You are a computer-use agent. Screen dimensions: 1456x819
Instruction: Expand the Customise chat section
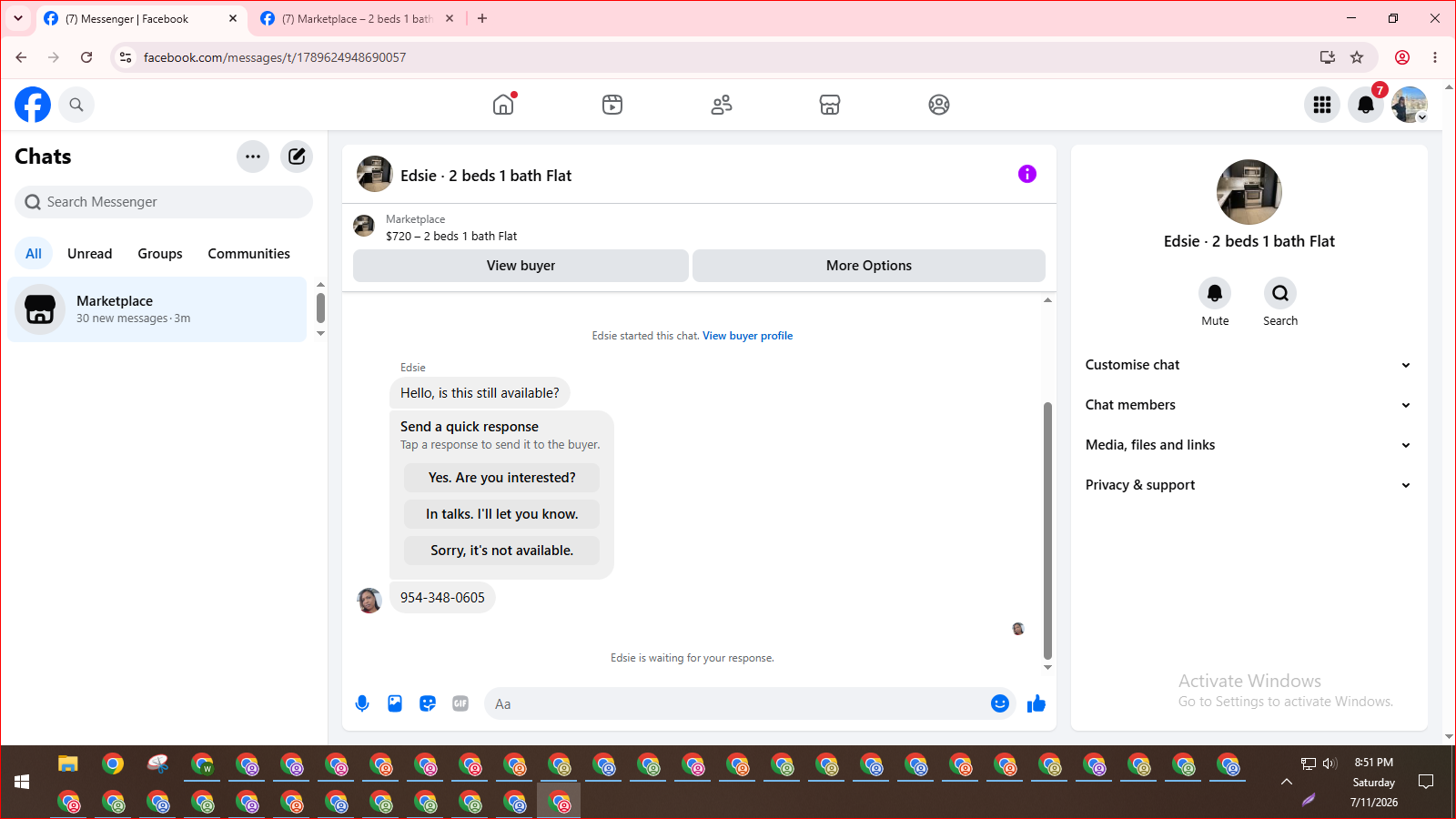point(1249,365)
